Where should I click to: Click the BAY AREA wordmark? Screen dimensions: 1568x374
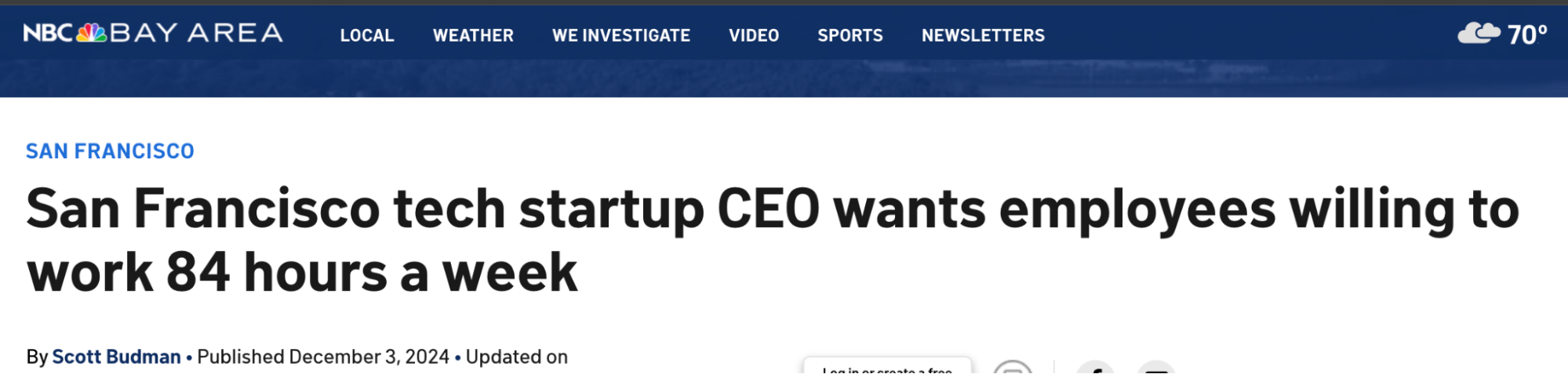pyautogui.click(x=196, y=33)
